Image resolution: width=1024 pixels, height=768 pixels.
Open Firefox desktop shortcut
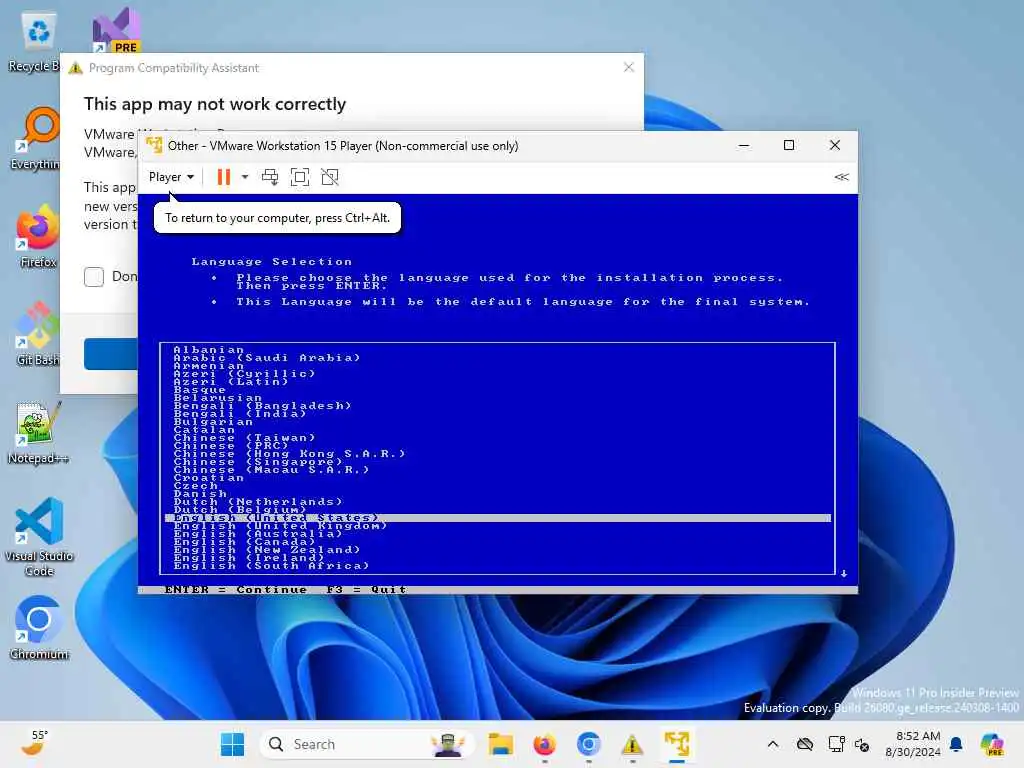[x=37, y=236]
